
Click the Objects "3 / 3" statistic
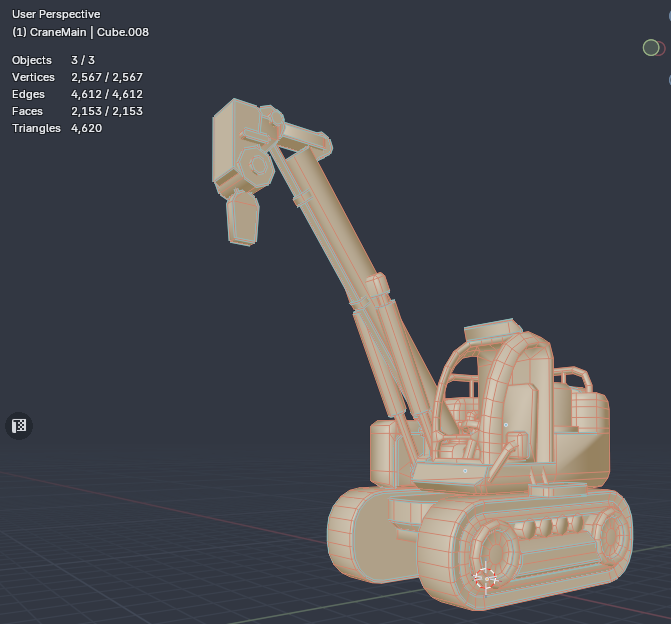point(83,60)
